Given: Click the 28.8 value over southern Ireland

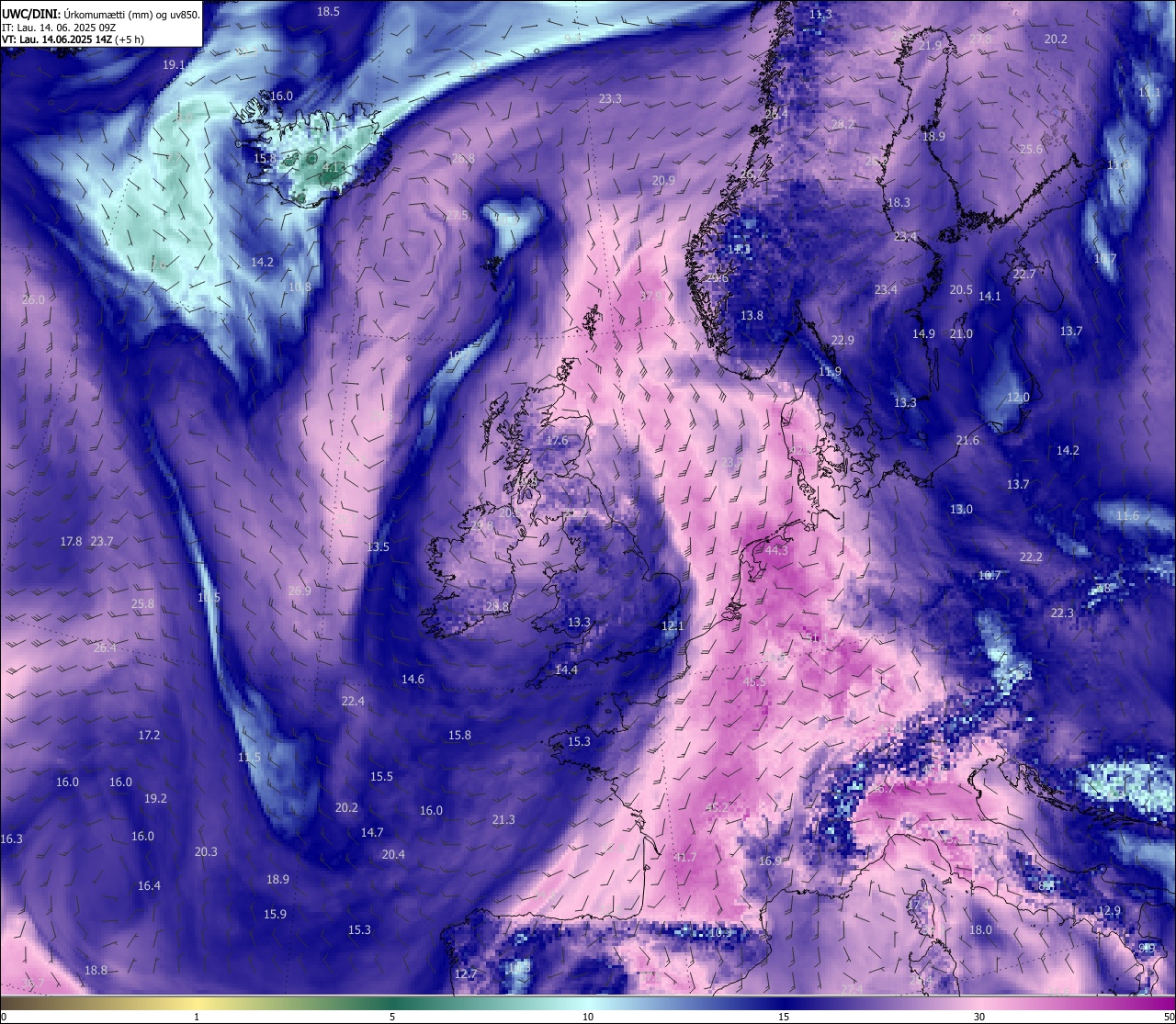Looking at the screenshot, I should click(497, 606).
